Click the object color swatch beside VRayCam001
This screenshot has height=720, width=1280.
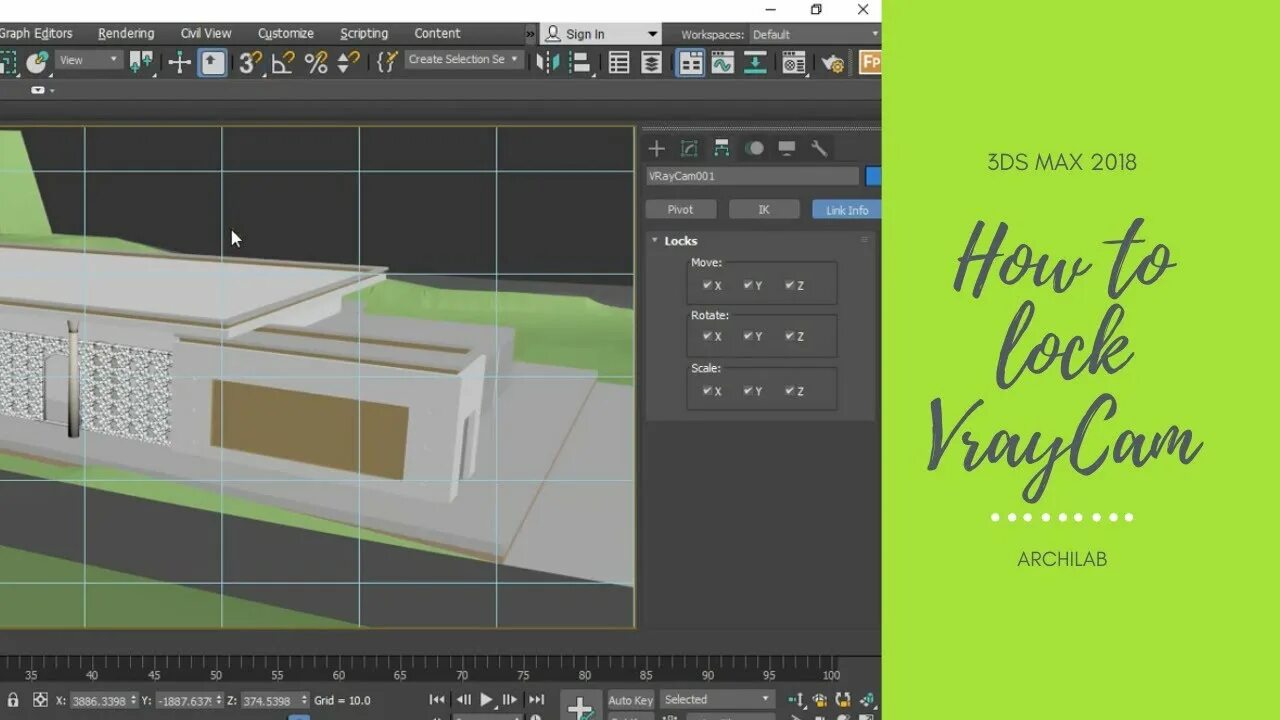coord(873,176)
